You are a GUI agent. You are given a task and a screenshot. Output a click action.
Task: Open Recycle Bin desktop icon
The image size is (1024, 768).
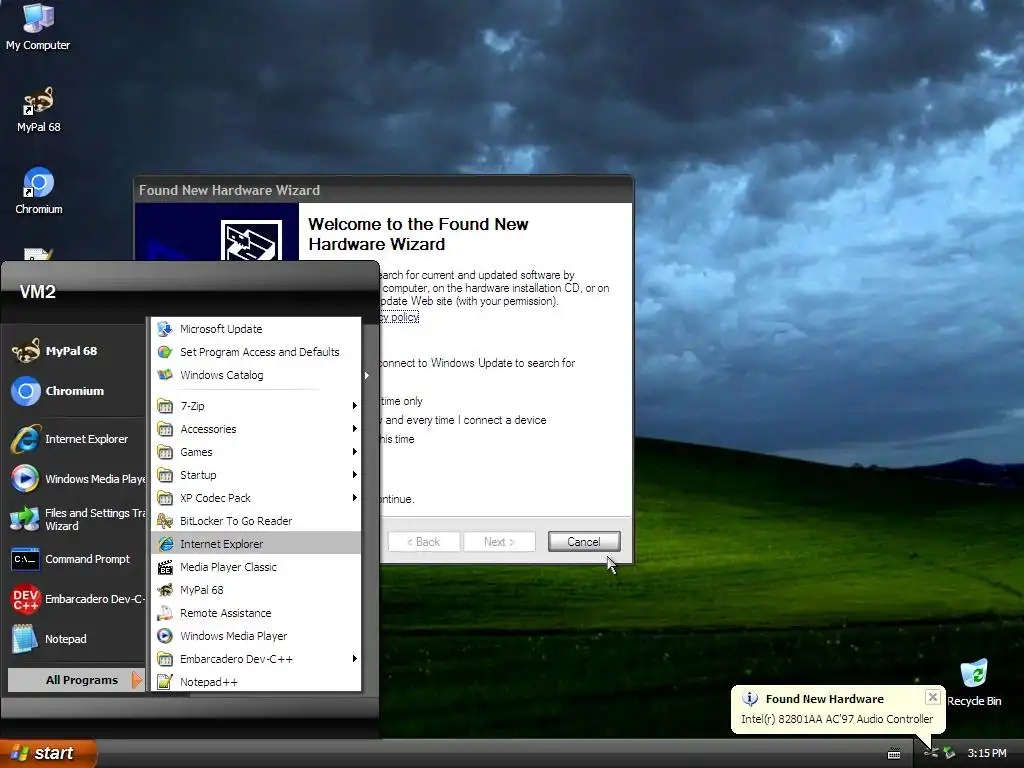pyautogui.click(x=974, y=674)
